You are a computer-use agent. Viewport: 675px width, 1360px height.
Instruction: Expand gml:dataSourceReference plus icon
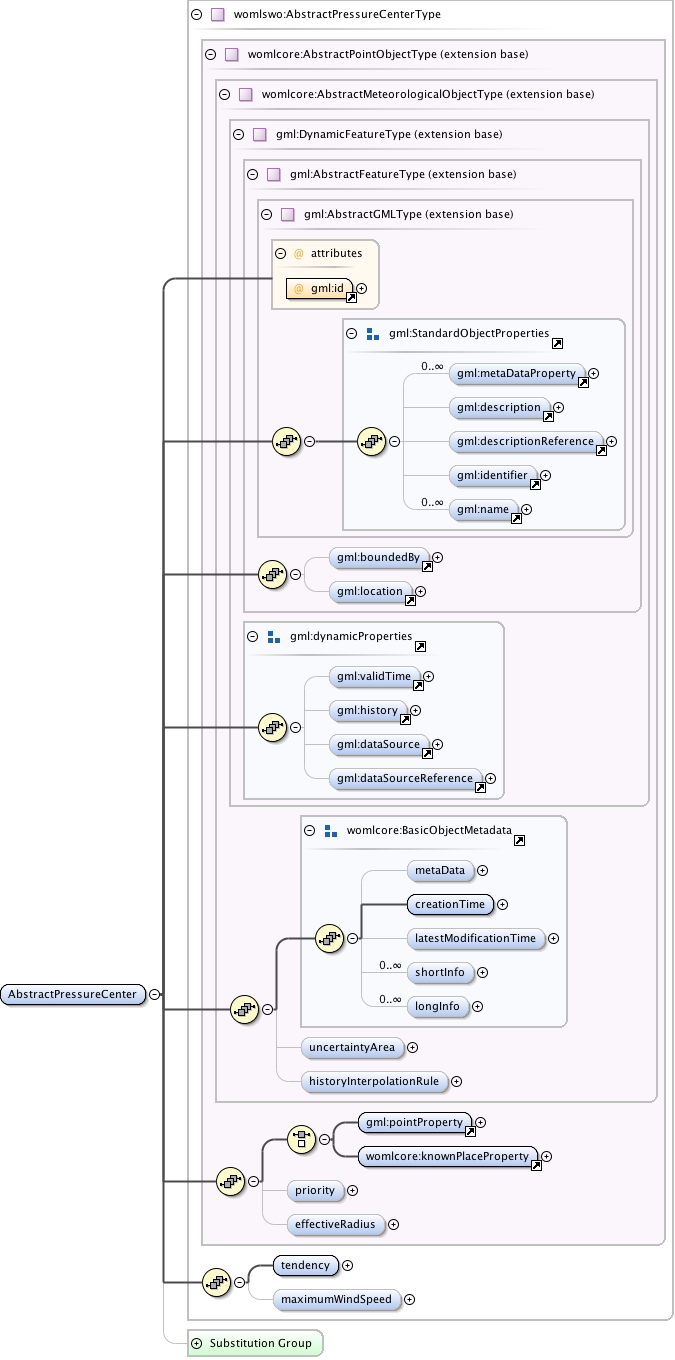[x=491, y=779]
